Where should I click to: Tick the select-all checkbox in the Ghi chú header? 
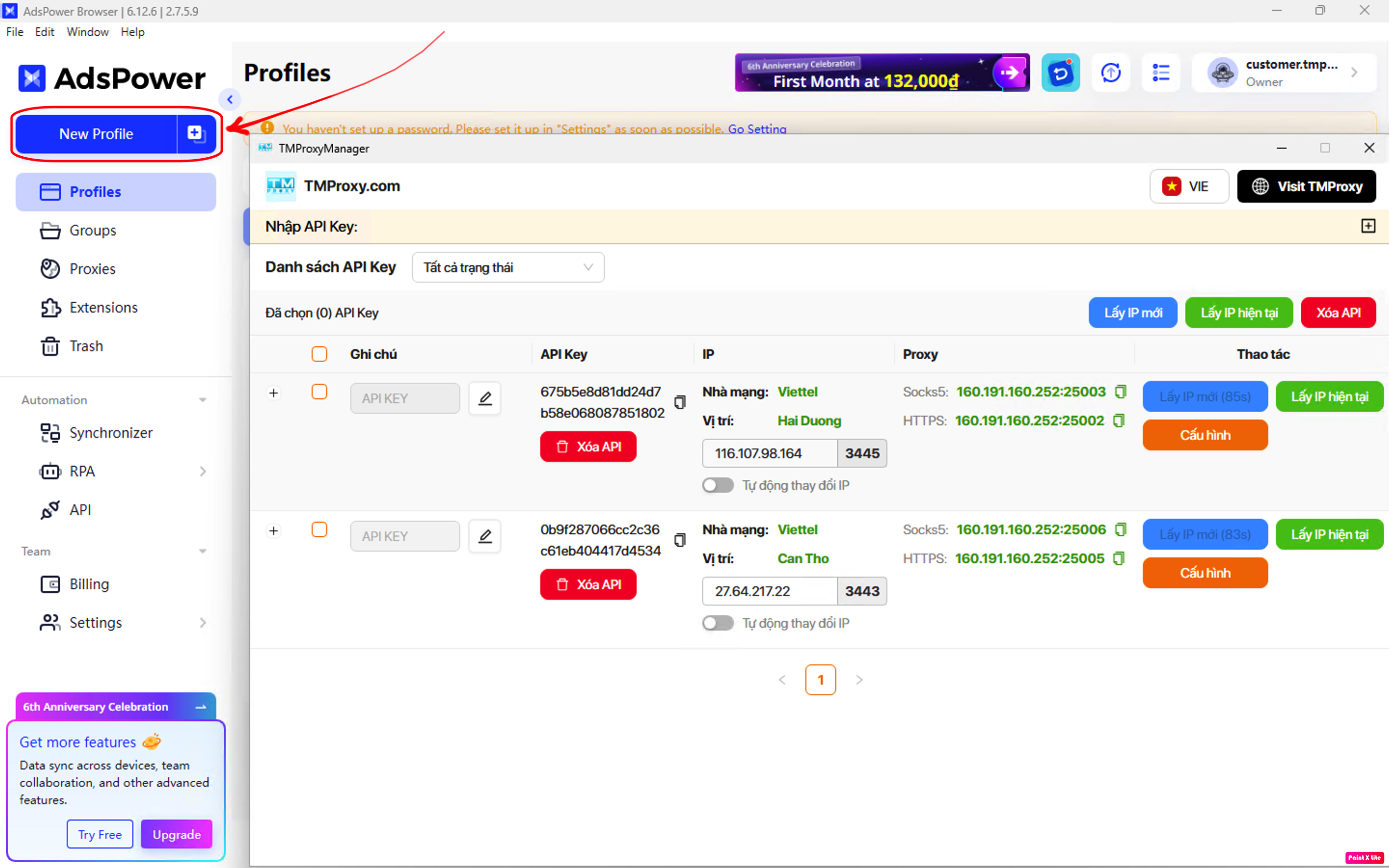(319, 354)
